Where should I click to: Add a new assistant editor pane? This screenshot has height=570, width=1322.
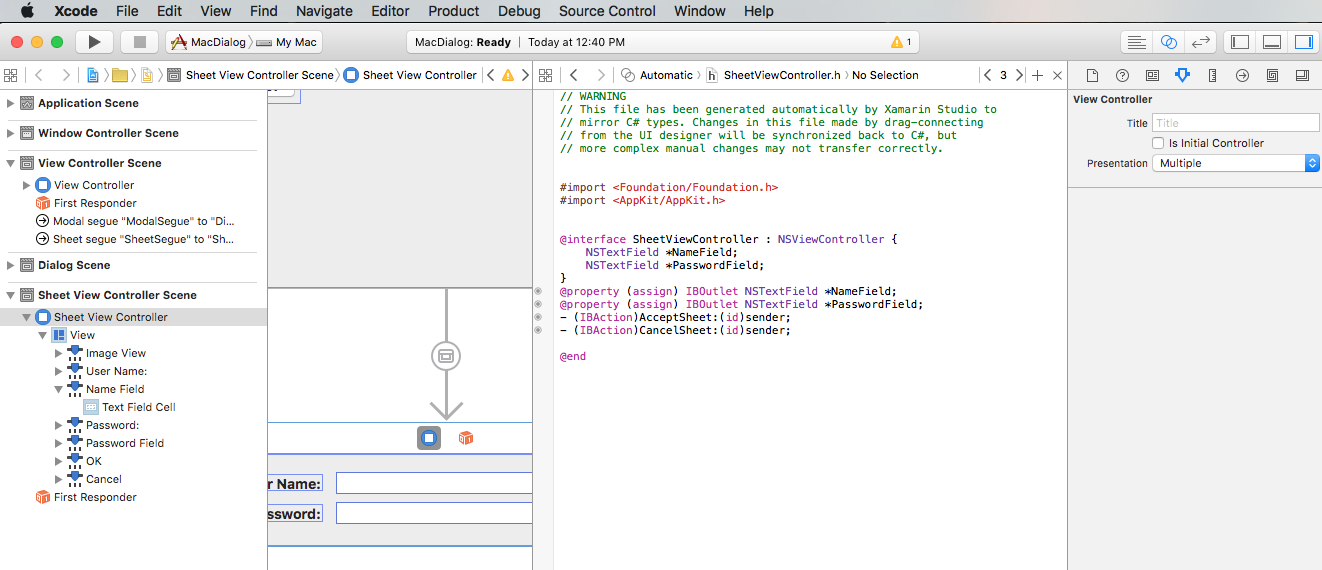point(1037,75)
